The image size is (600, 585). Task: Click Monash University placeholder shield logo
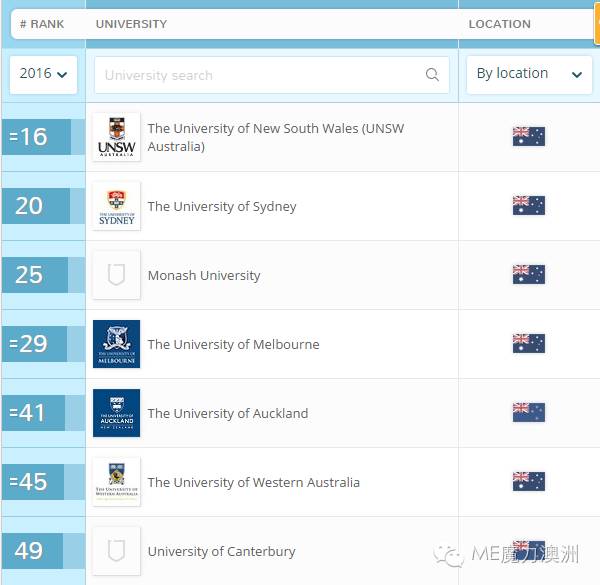pyautogui.click(x=116, y=275)
